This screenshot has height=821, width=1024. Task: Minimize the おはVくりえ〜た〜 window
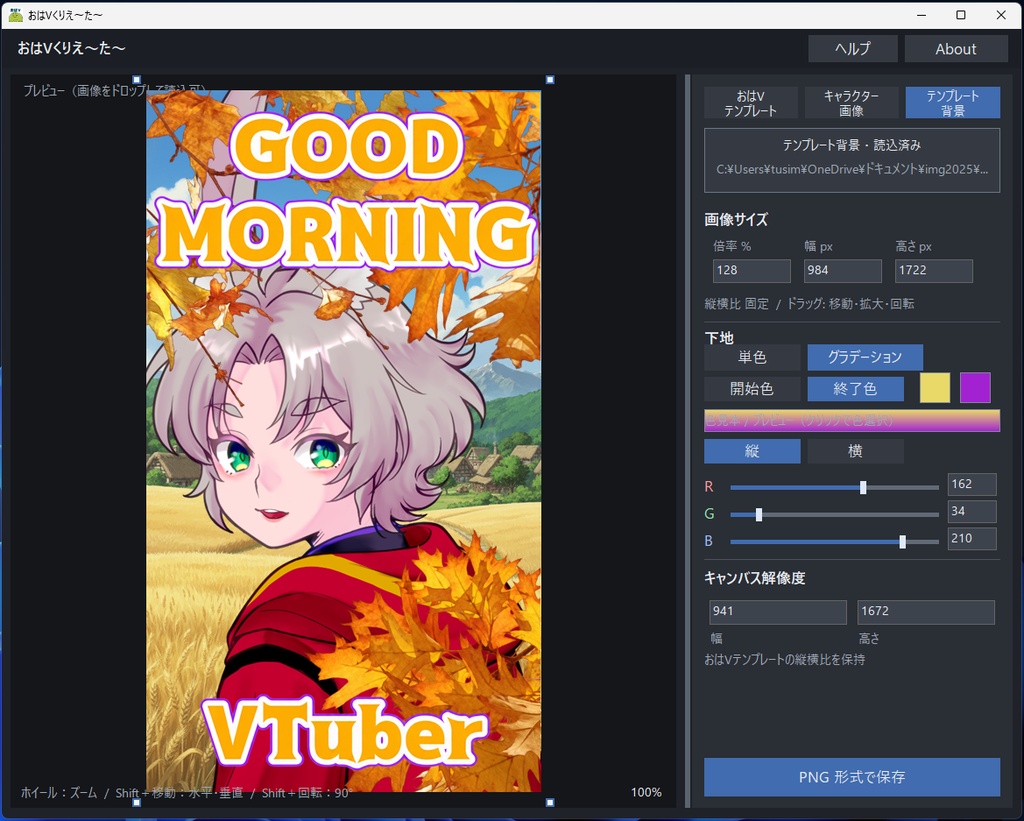921,15
